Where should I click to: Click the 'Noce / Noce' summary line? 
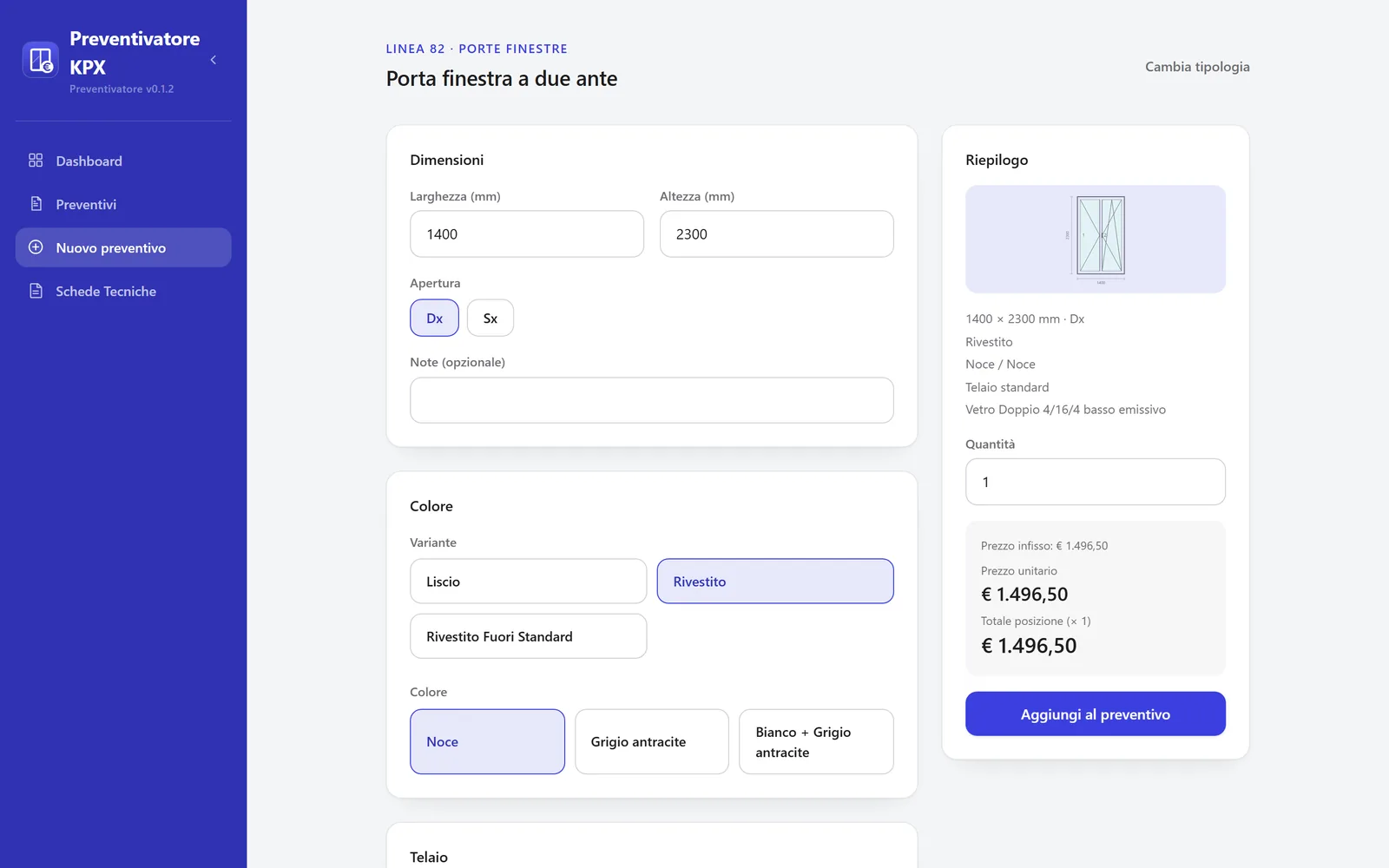click(1000, 365)
